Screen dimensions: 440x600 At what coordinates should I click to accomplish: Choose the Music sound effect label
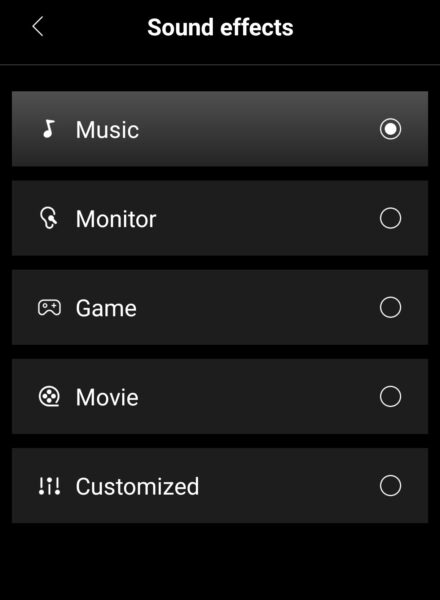pos(107,130)
